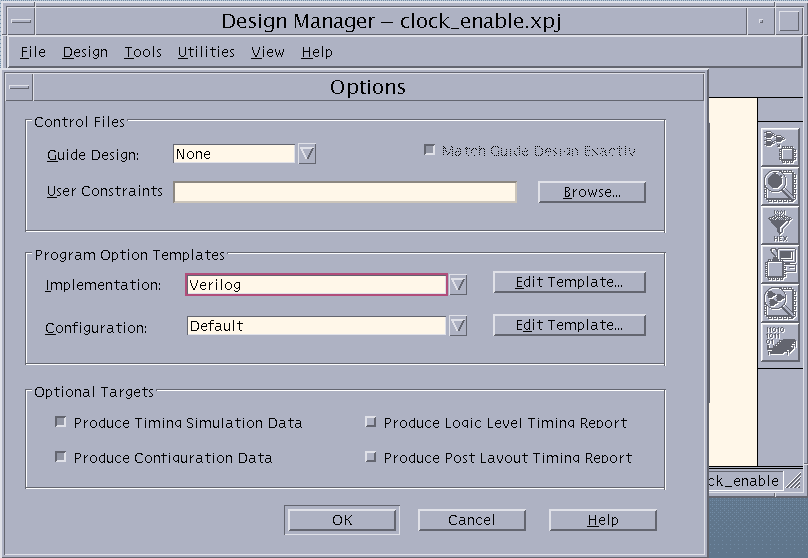Image resolution: width=808 pixels, height=558 pixels.
Task: Expand the Configuration template dropdown arrow
Action: pyautogui.click(x=458, y=326)
